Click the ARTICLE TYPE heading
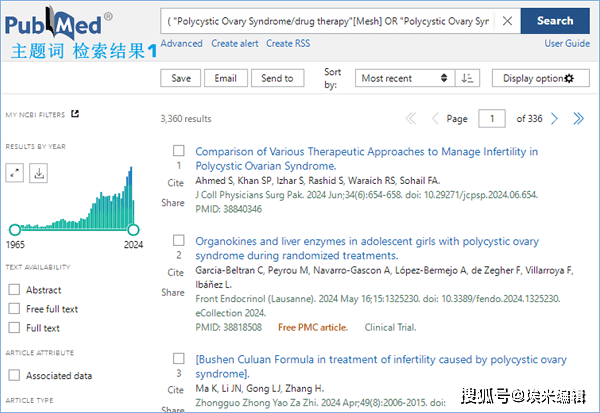The image size is (600, 413). point(29,400)
